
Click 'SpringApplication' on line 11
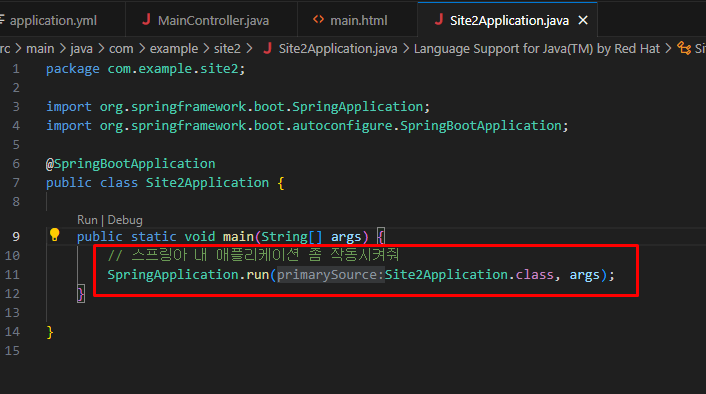pos(173,275)
